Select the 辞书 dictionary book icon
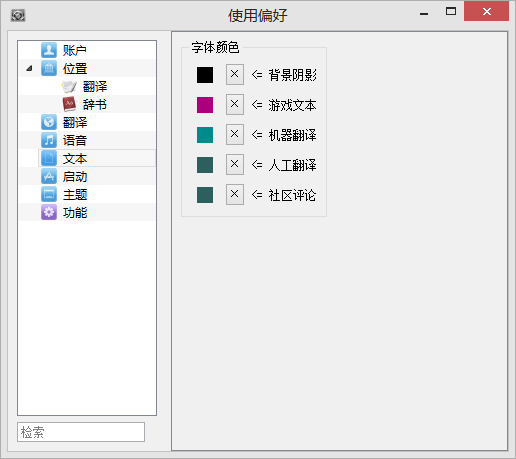516x459 pixels. pyautogui.click(x=69, y=104)
